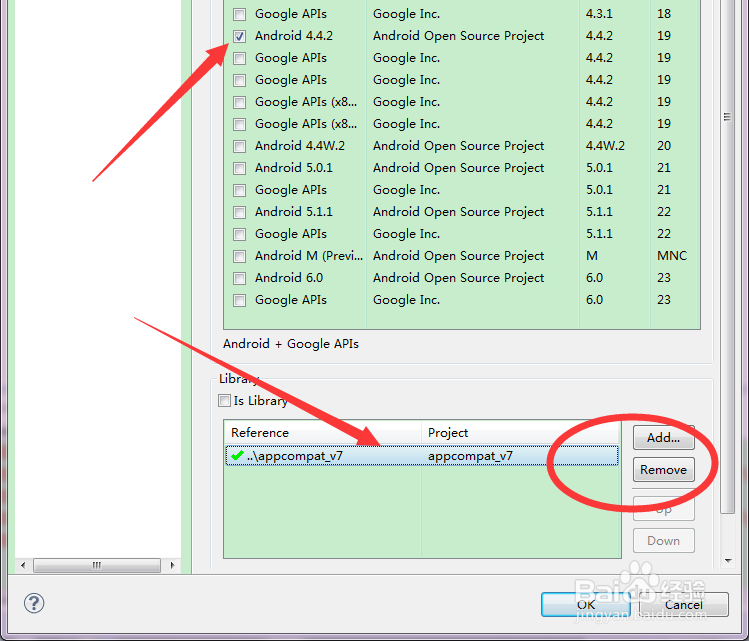Check the Android M (Preview) checkbox
The image size is (749, 641).
(x=239, y=256)
